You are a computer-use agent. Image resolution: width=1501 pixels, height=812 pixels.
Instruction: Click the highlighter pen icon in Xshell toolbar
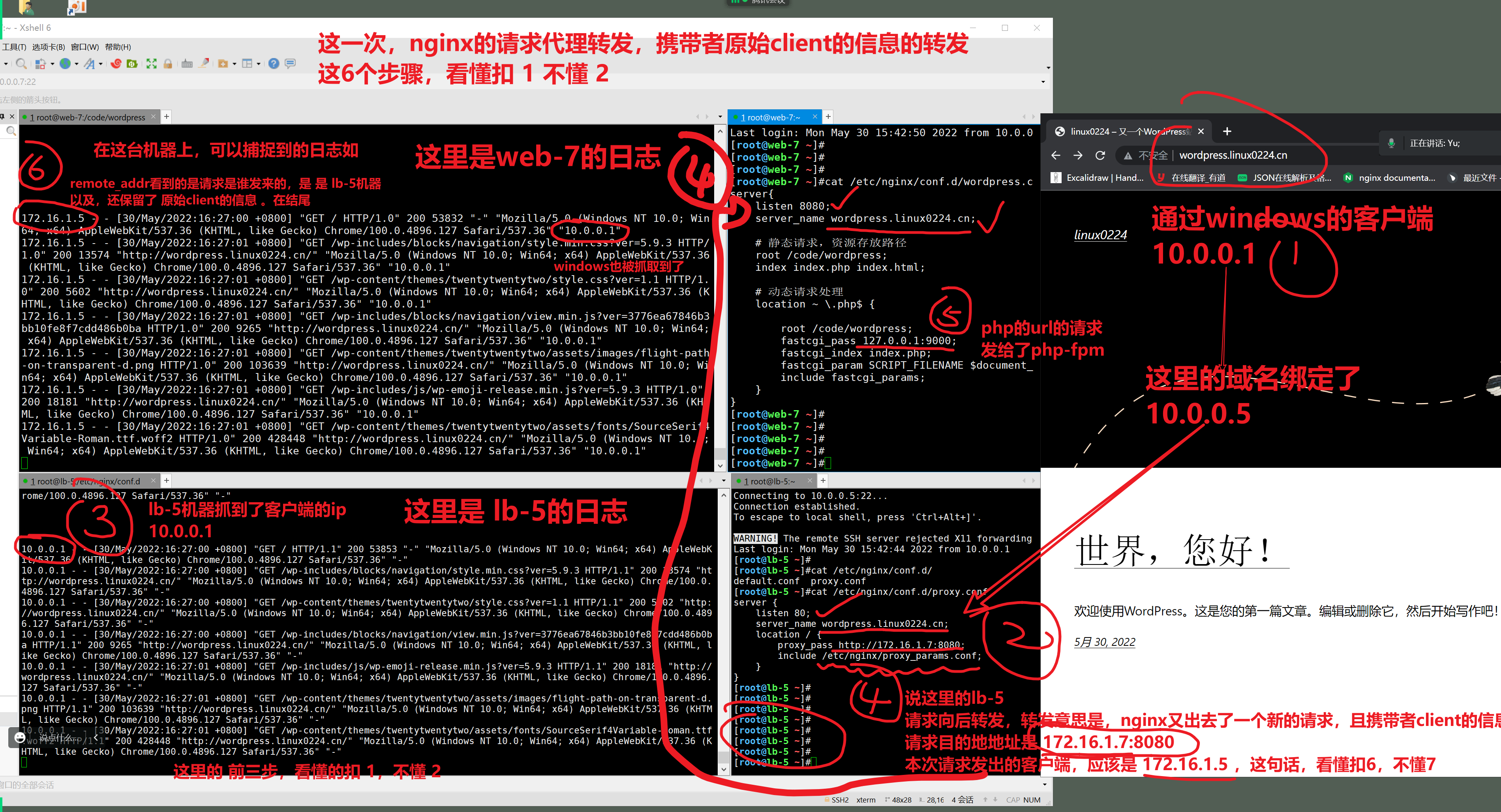tap(204, 64)
